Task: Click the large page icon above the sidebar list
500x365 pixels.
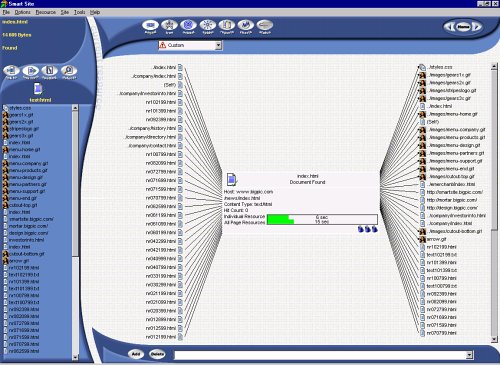Action: pyautogui.click(x=38, y=89)
